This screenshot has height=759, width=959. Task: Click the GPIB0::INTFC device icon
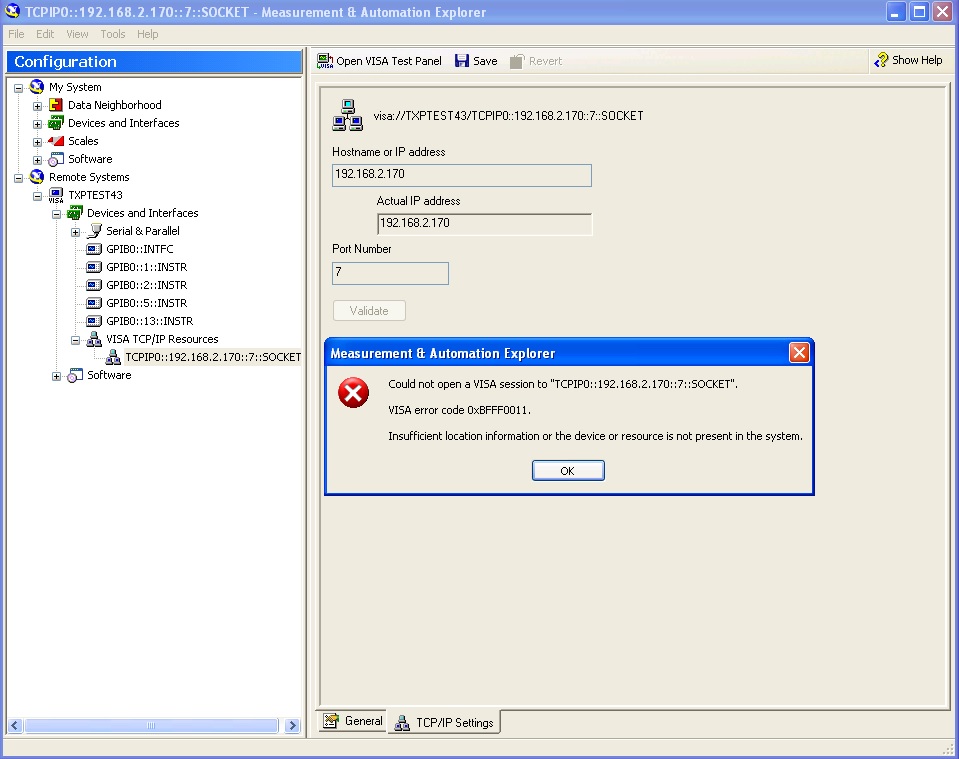94,249
